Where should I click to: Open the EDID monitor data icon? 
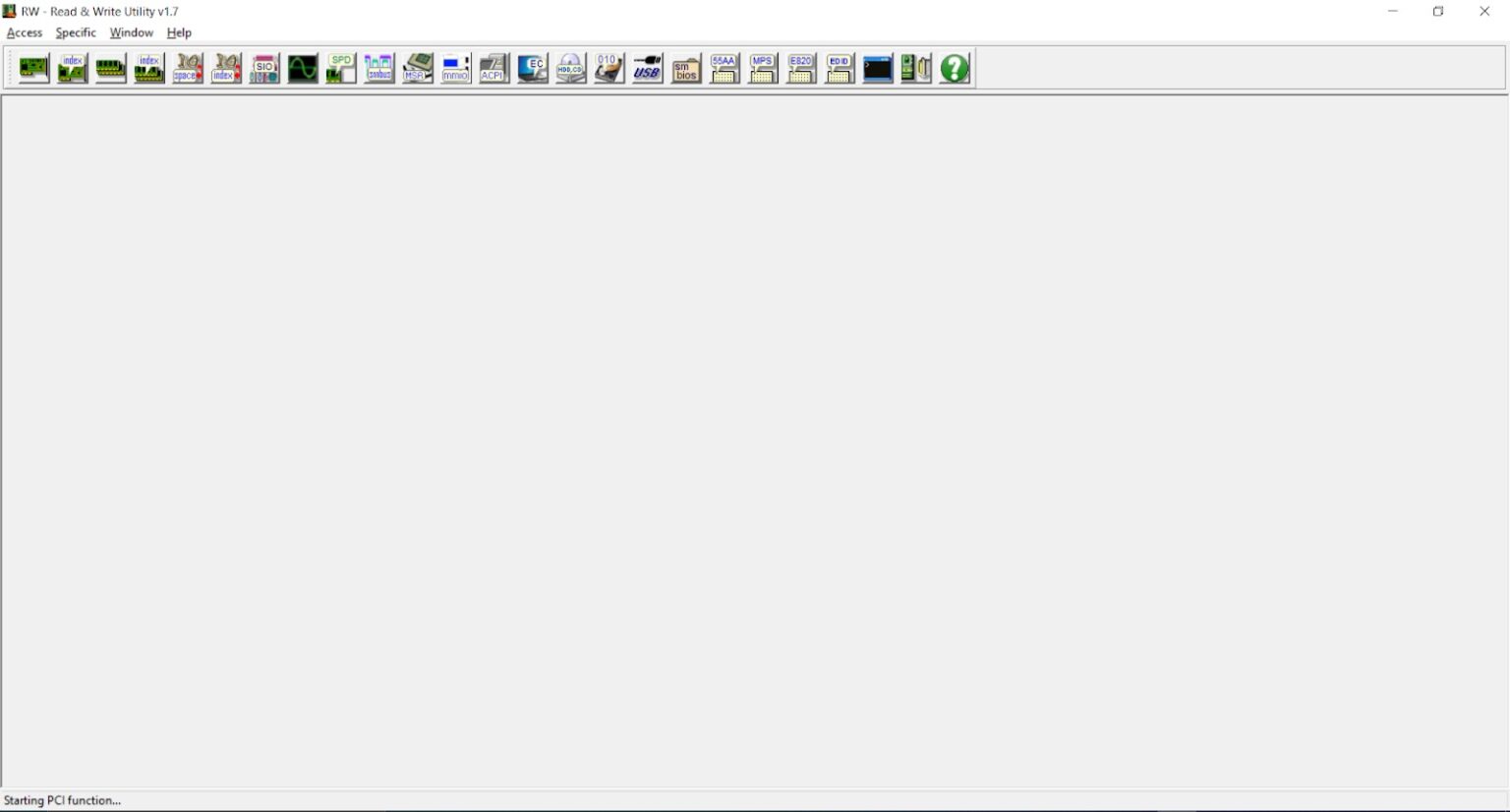click(x=839, y=69)
